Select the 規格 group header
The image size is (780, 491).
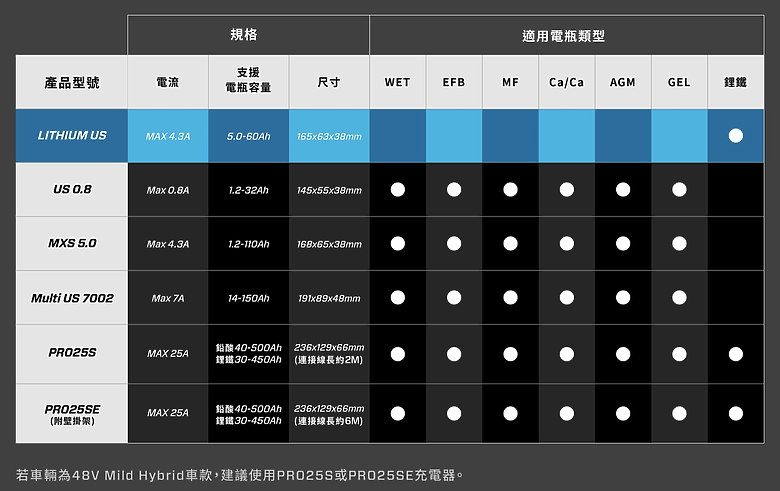[x=248, y=35]
